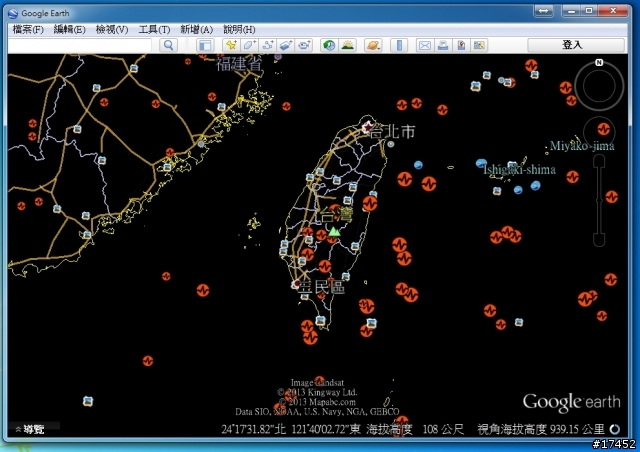Click the streaming progress circle in status bar
Image resolution: width=640 pixels, height=452 pixels.
coord(615,429)
